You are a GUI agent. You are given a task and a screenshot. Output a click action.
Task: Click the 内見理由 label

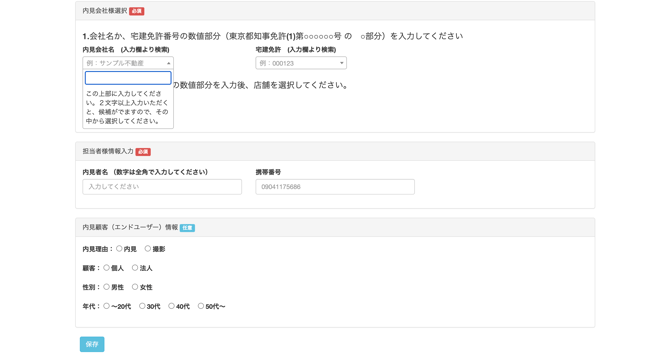click(x=97, y=249)
